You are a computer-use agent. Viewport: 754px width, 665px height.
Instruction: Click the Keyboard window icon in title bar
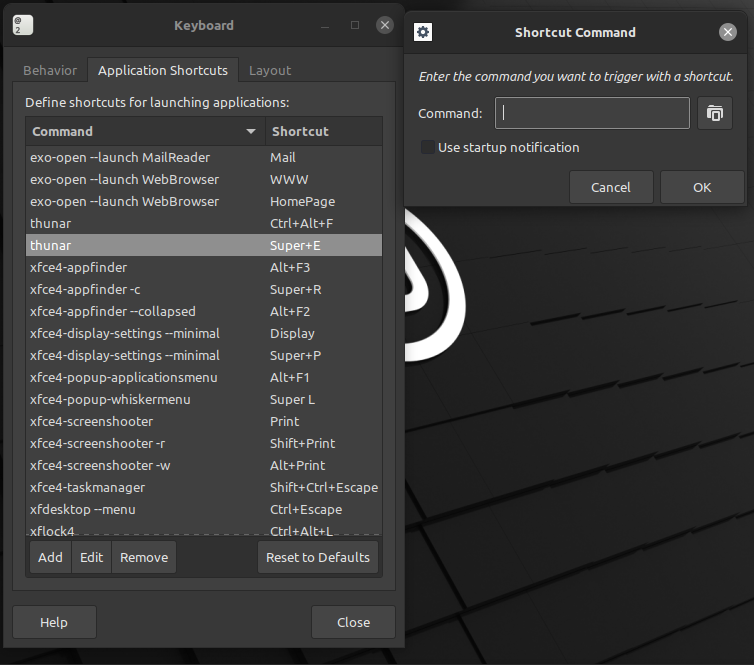23,26
